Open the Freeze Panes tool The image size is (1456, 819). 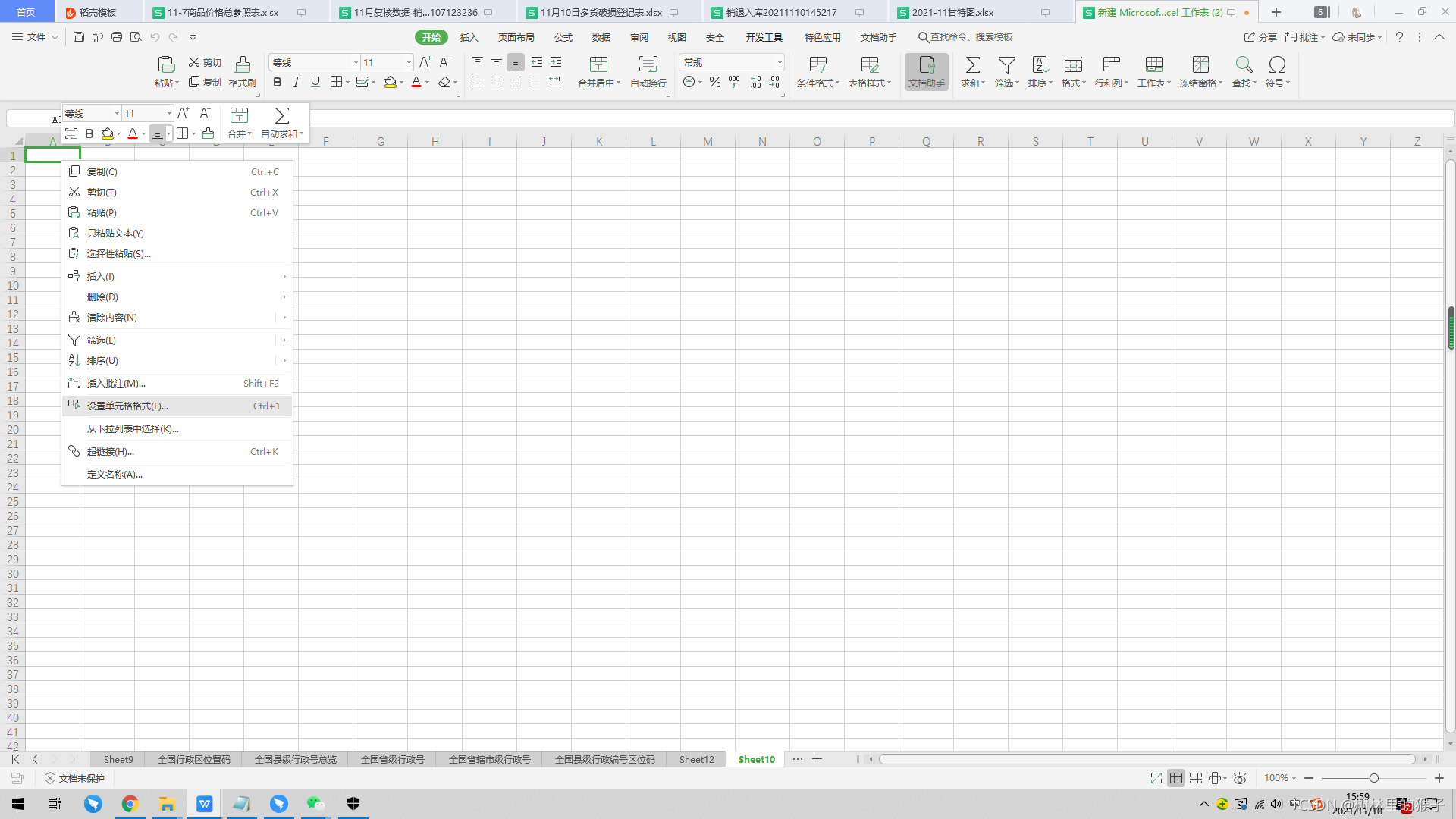pyautogui.click(x=1200, y=64)
